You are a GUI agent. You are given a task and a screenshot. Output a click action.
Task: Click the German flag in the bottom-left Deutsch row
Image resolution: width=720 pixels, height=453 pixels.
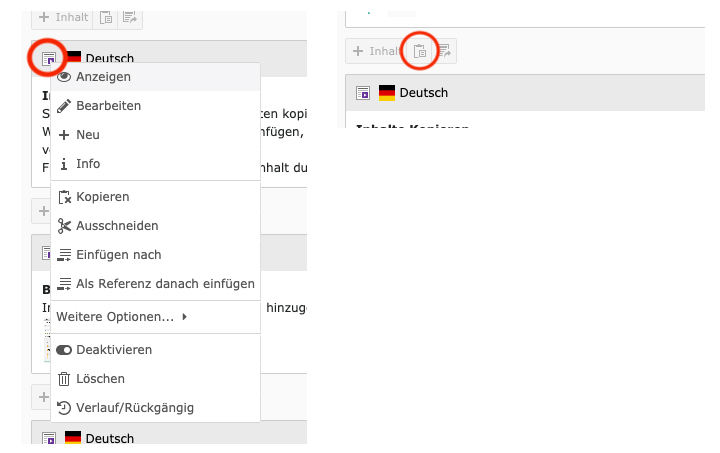click(72, 438)
